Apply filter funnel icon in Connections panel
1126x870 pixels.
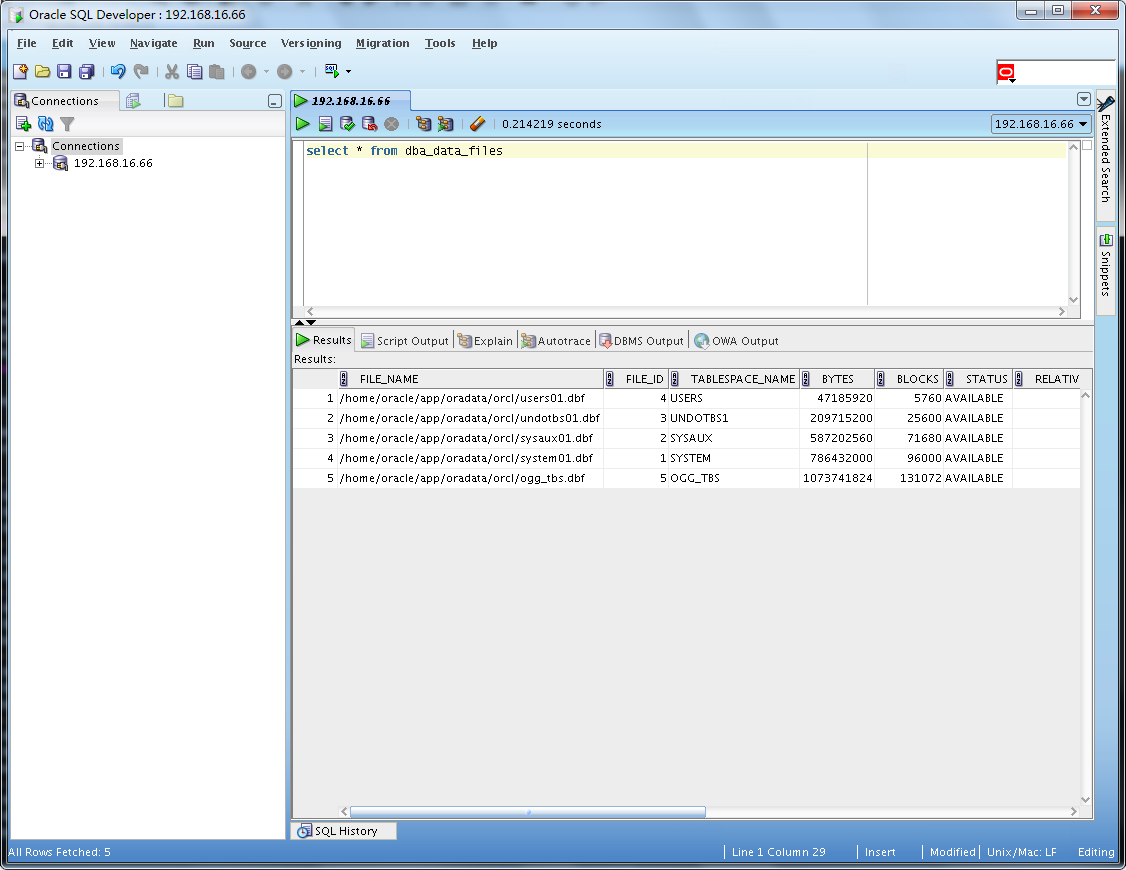(x=67, y=123)
